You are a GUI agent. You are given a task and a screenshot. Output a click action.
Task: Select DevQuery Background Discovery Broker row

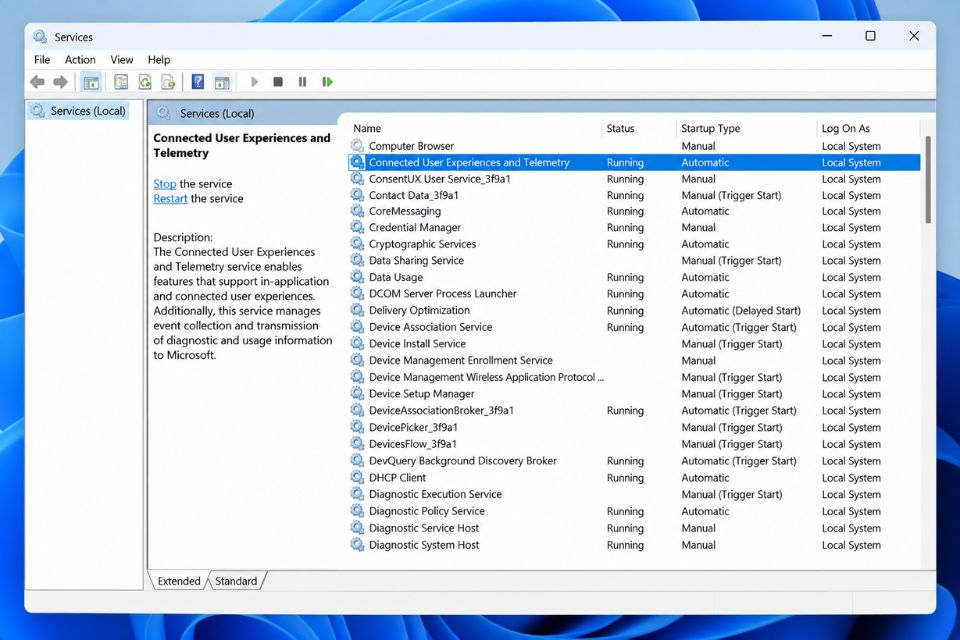[634, 461]
